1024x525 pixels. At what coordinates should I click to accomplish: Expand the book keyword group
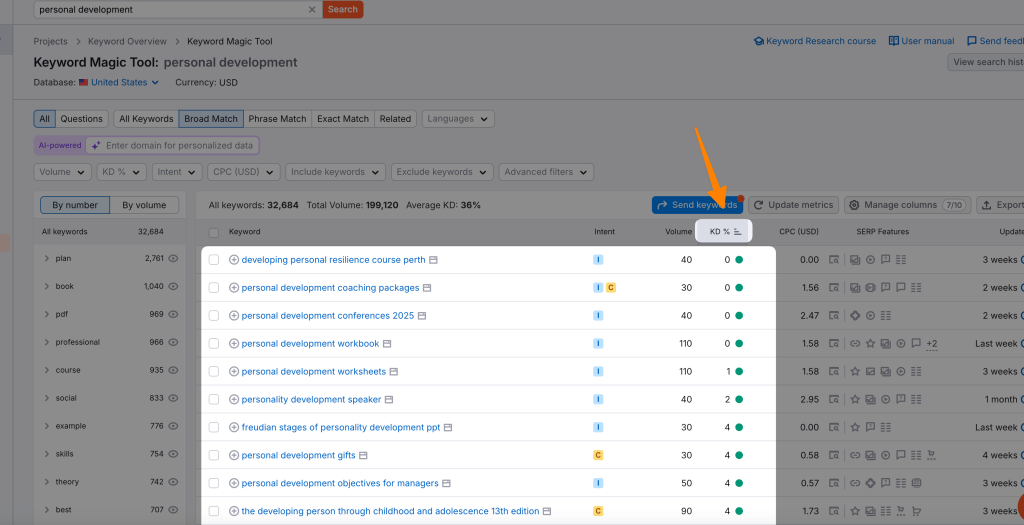click(x=46, y=287)
